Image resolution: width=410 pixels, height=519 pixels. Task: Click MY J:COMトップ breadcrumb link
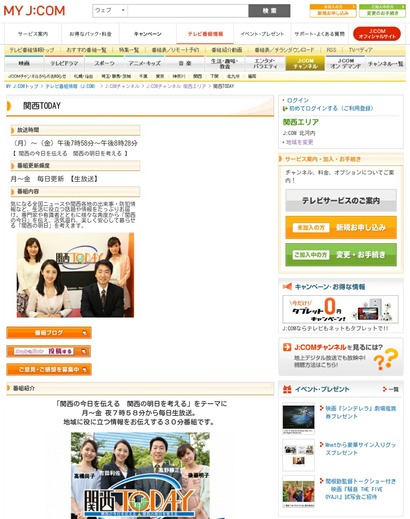coord(22,86)
